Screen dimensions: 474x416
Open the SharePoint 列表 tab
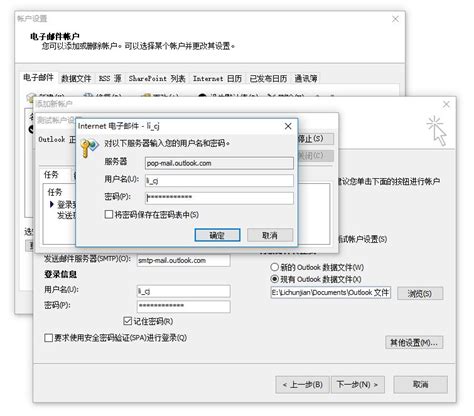click(x=157, y=79)
